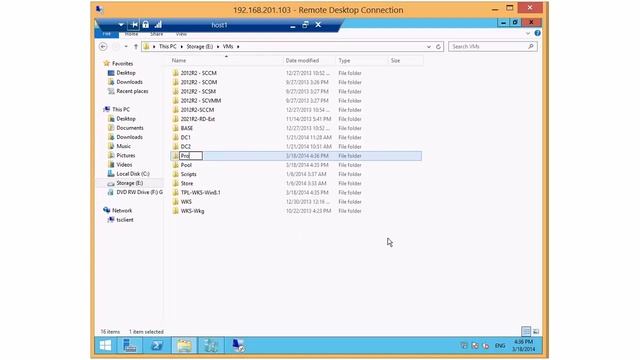This screenshot has height=360, width=640.
Task: Switch to the Home ribbon tab
Action: click(x=131, y=34)
